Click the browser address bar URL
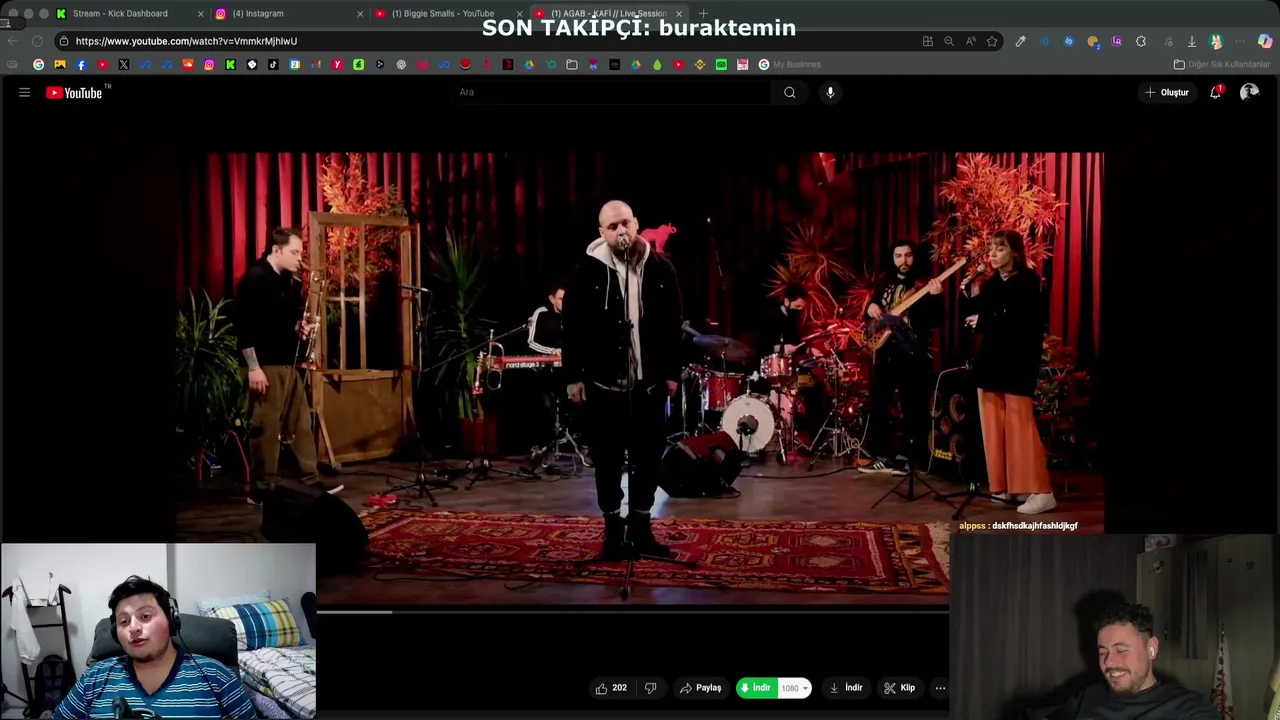The height and width of the screenshot is (720, 1280). tap(186, 41)
